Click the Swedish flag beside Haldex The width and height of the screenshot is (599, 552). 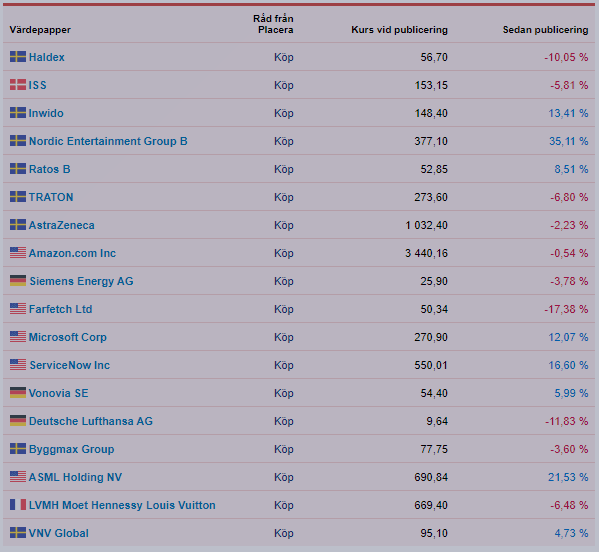tap(18, 57)
